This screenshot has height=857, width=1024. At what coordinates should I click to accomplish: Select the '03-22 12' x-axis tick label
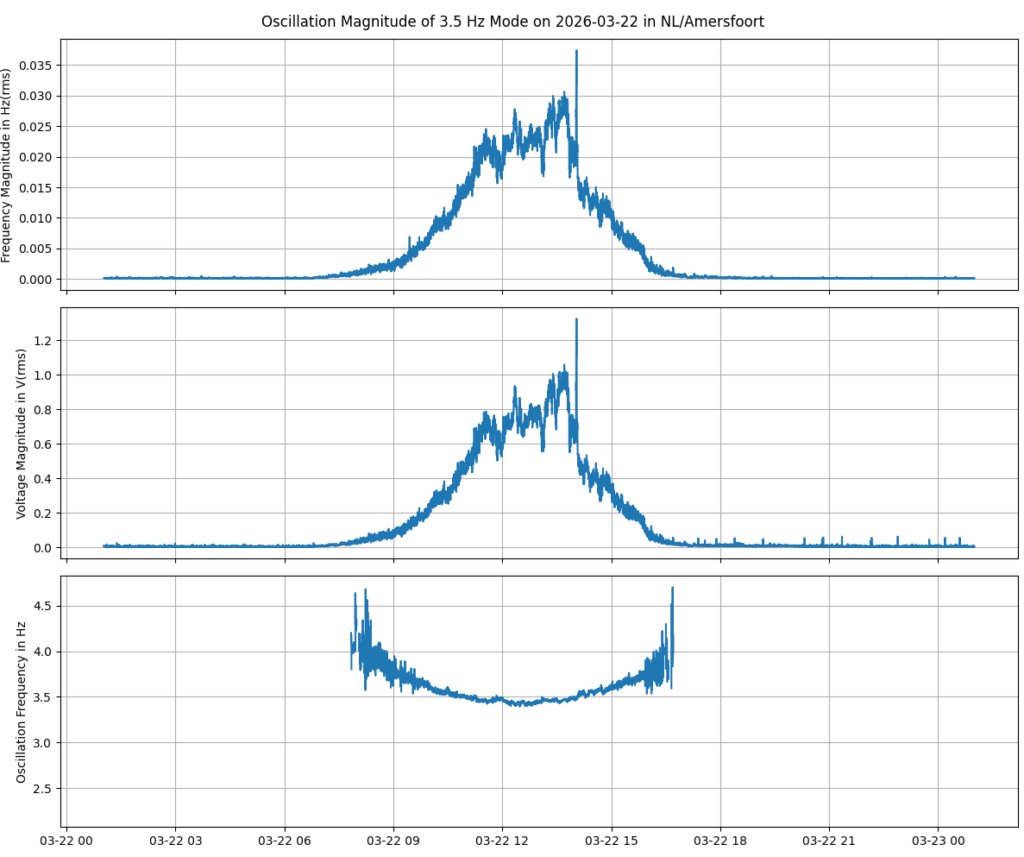(502, 842)
